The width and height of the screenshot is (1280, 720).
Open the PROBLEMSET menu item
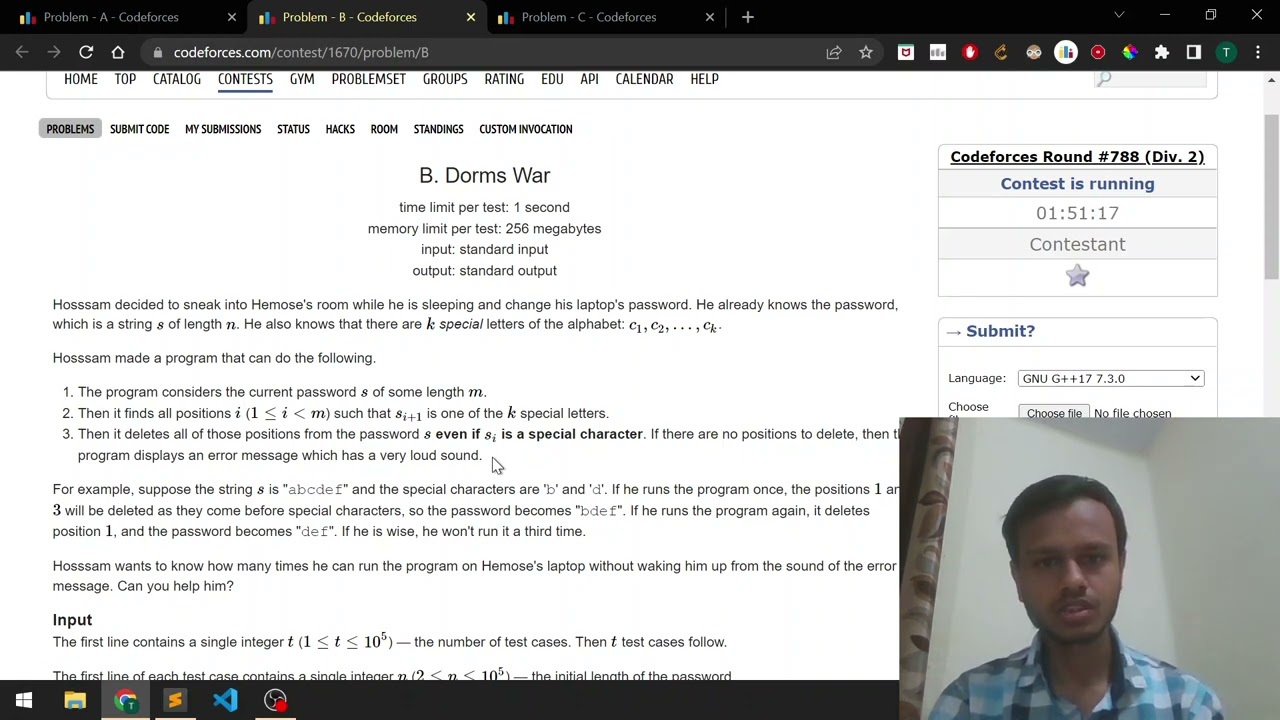click(368, 79)
